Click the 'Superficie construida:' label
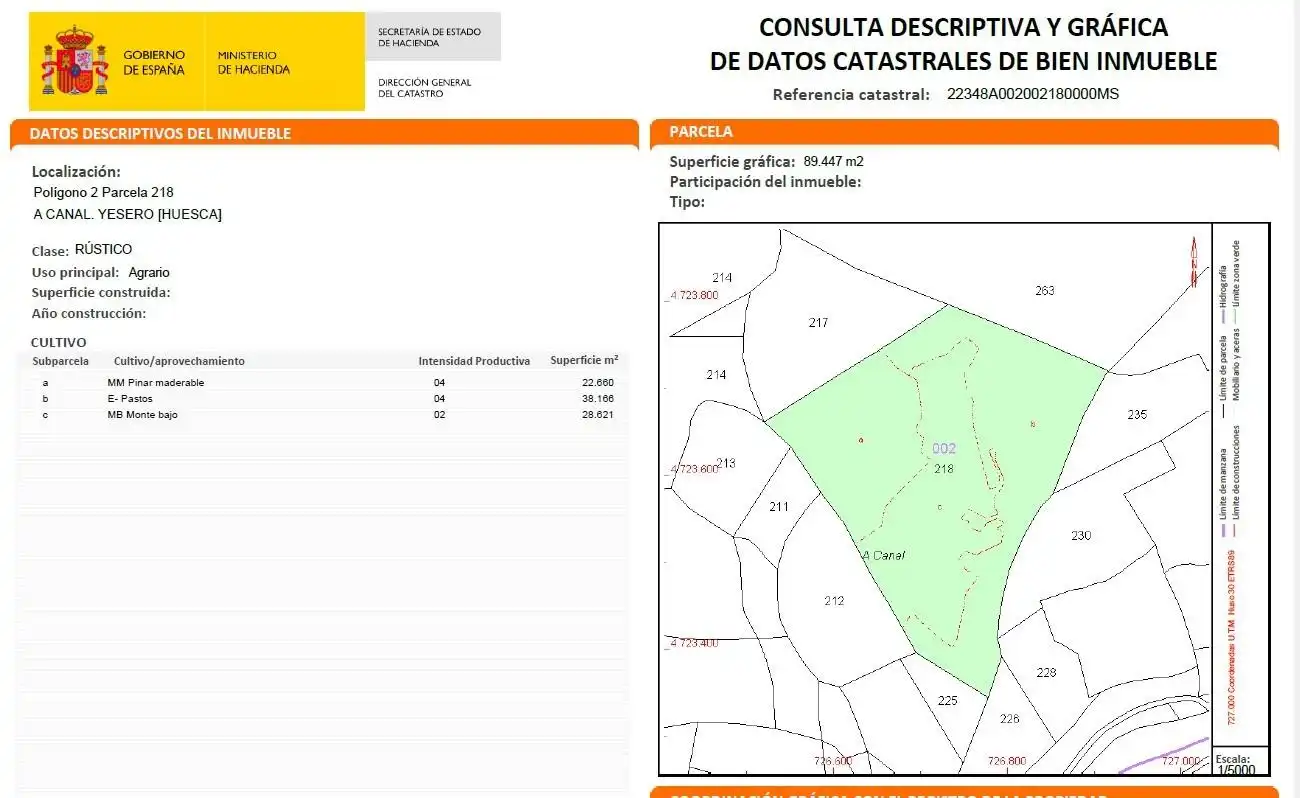The image size is (1300, 798). [x=101, y=292]
